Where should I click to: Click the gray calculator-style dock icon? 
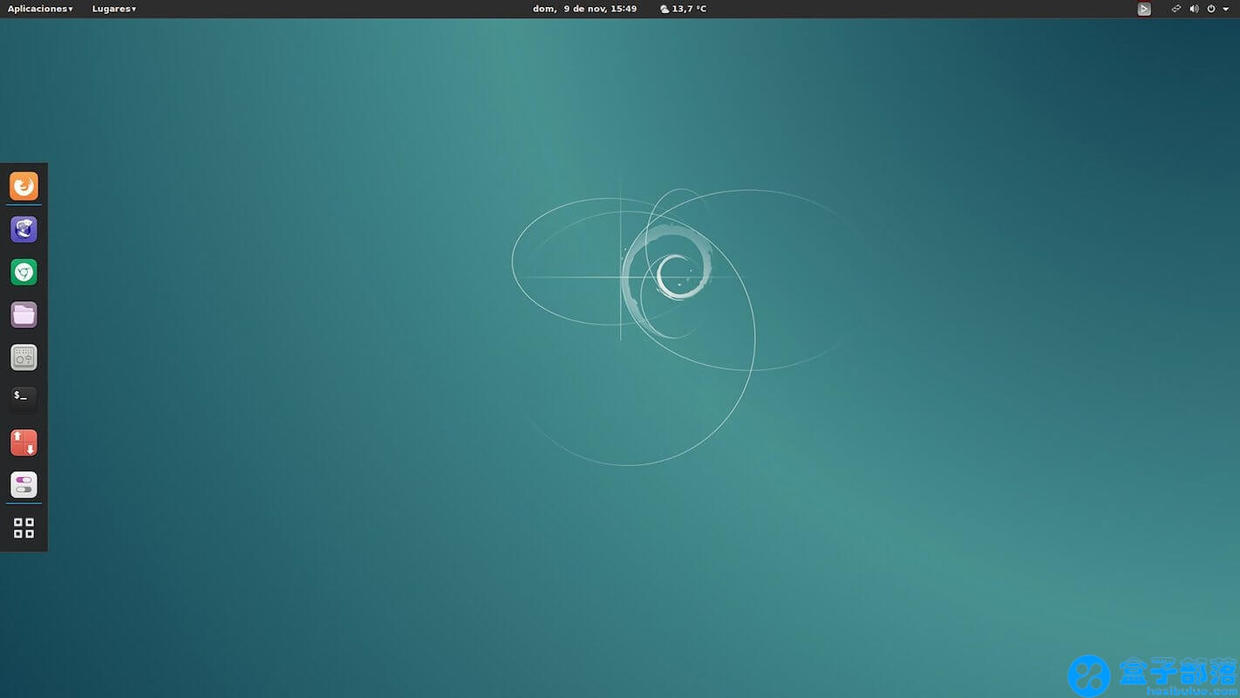tap(24, 357)
